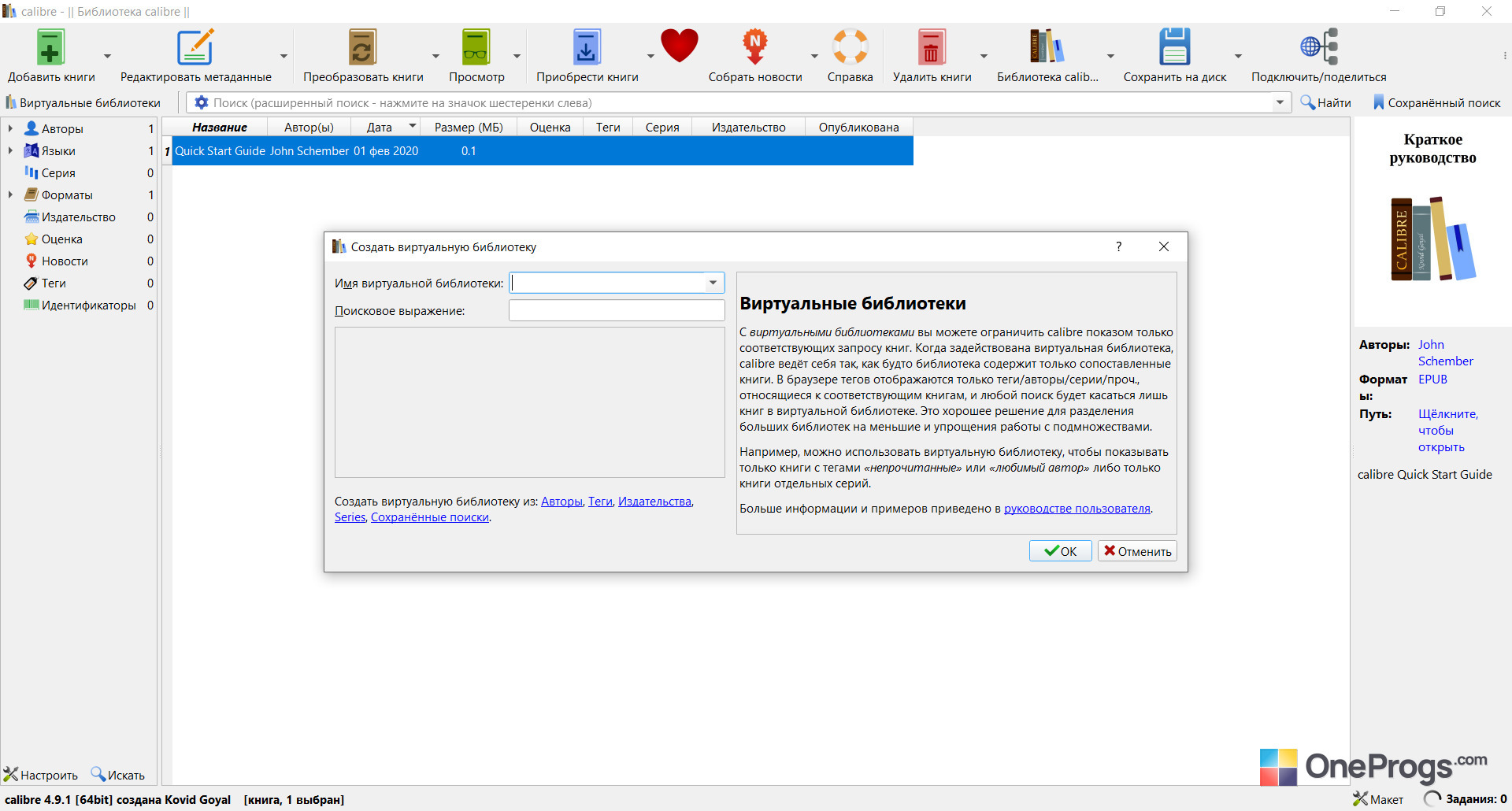Click the Remove books trash icon

[932, 47]
